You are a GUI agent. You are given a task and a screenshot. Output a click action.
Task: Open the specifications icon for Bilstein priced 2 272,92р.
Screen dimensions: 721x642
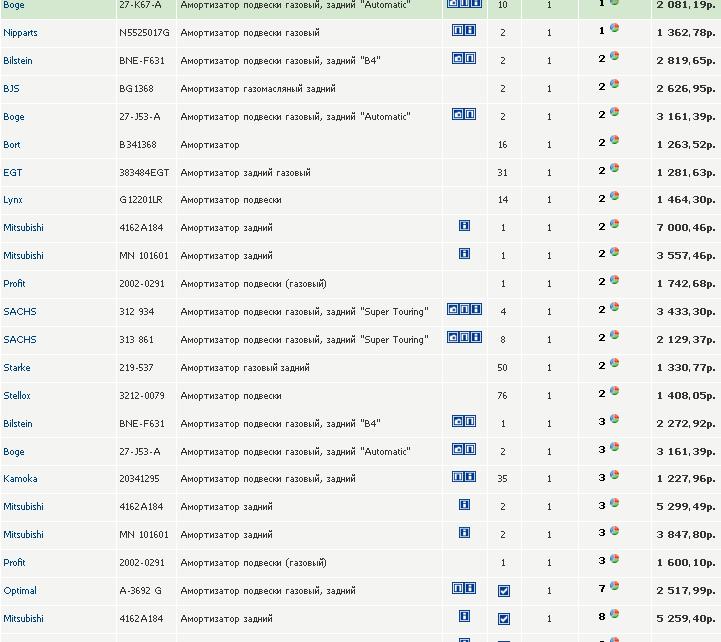470,421
